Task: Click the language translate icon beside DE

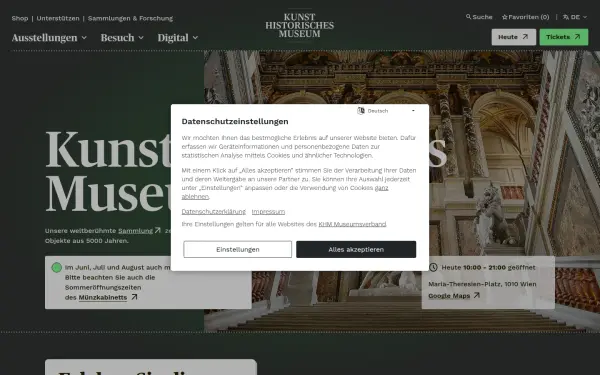Action: click(x=566, y=17)
